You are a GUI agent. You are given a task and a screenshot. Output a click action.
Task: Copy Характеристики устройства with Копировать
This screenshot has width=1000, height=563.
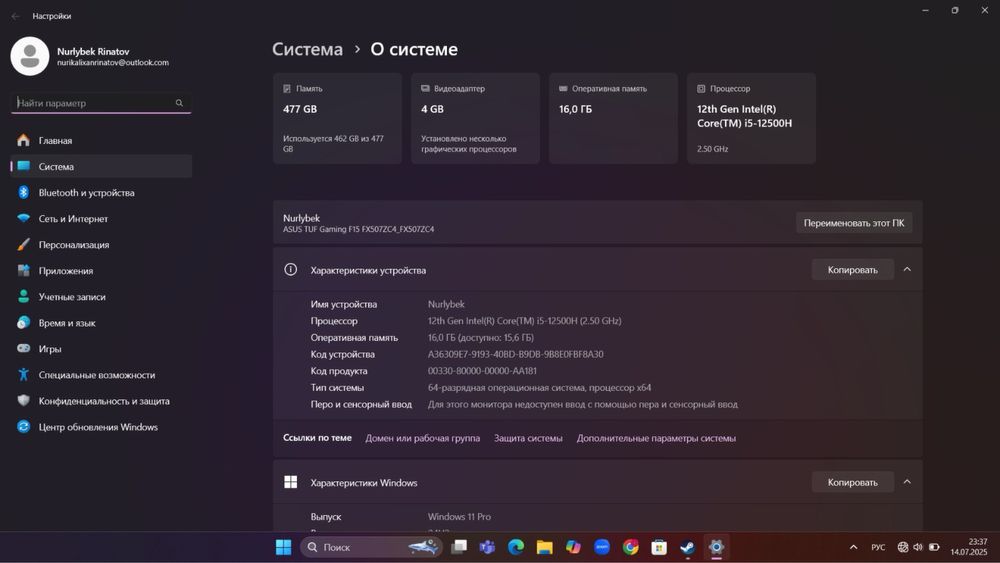click(853, 270)
